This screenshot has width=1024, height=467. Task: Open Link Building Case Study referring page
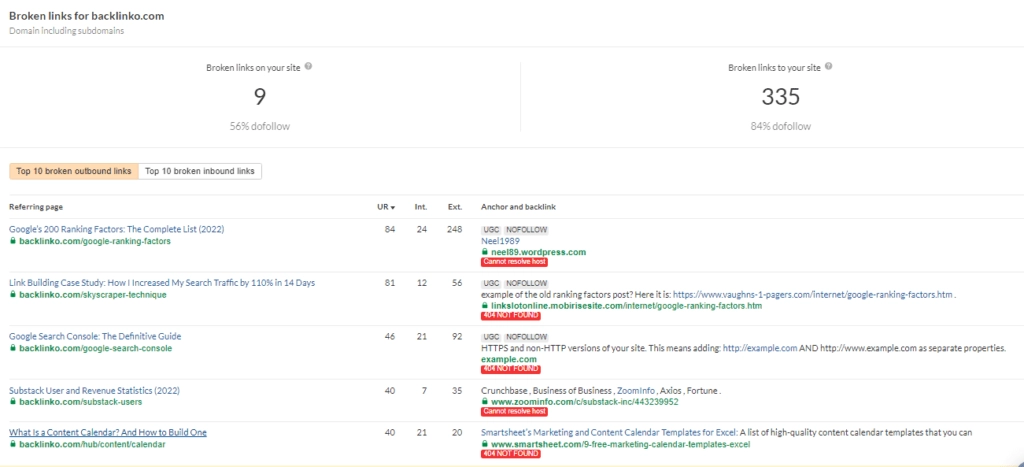(x=161, y=283)
